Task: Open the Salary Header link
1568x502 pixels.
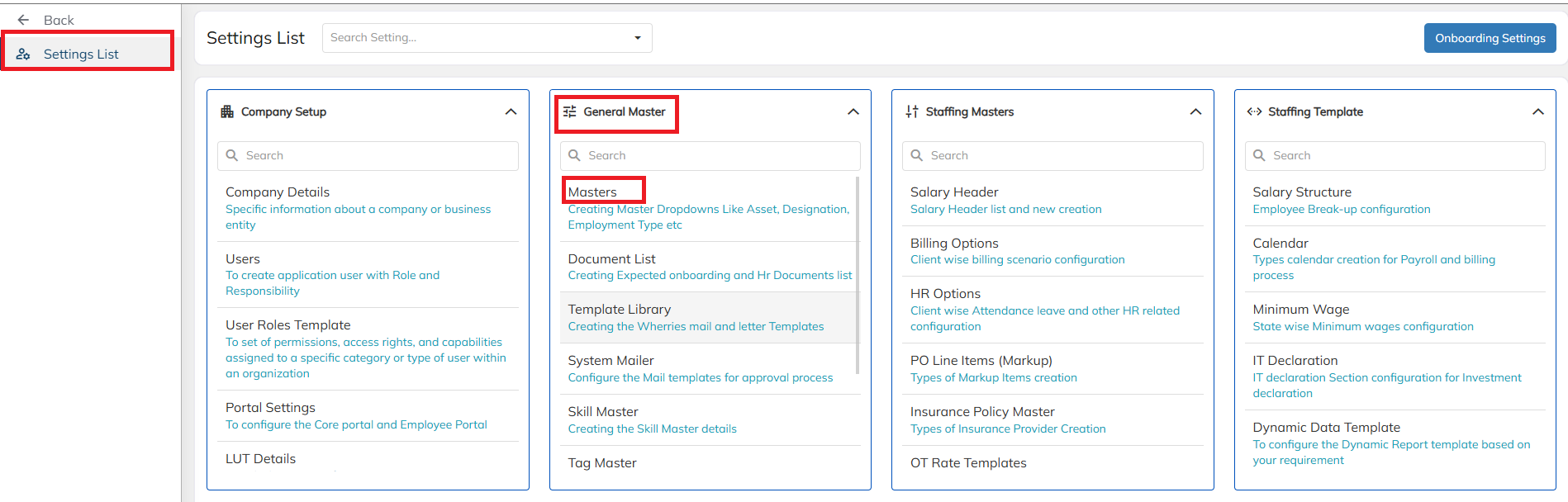Action: 953,192
